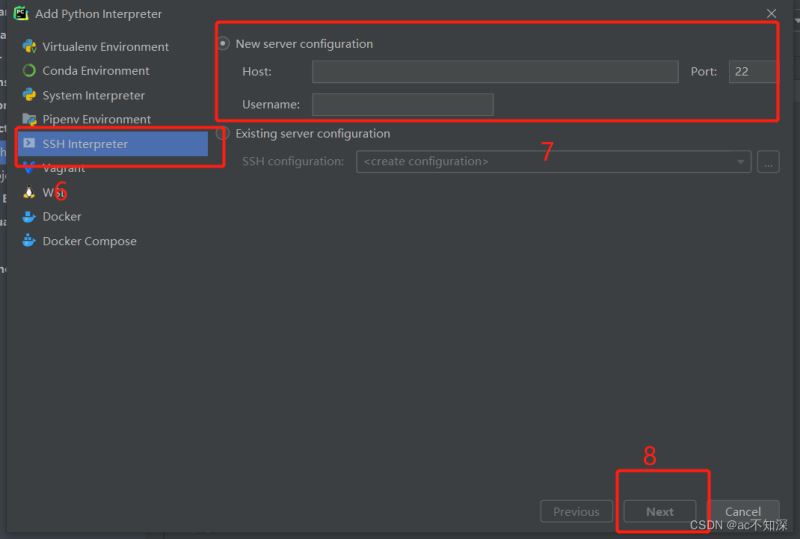The width and height of the screenshot is (800, 539).
Task: Enable New server configuration radio button
Action: pyautogui.click(x=223, y=43)
